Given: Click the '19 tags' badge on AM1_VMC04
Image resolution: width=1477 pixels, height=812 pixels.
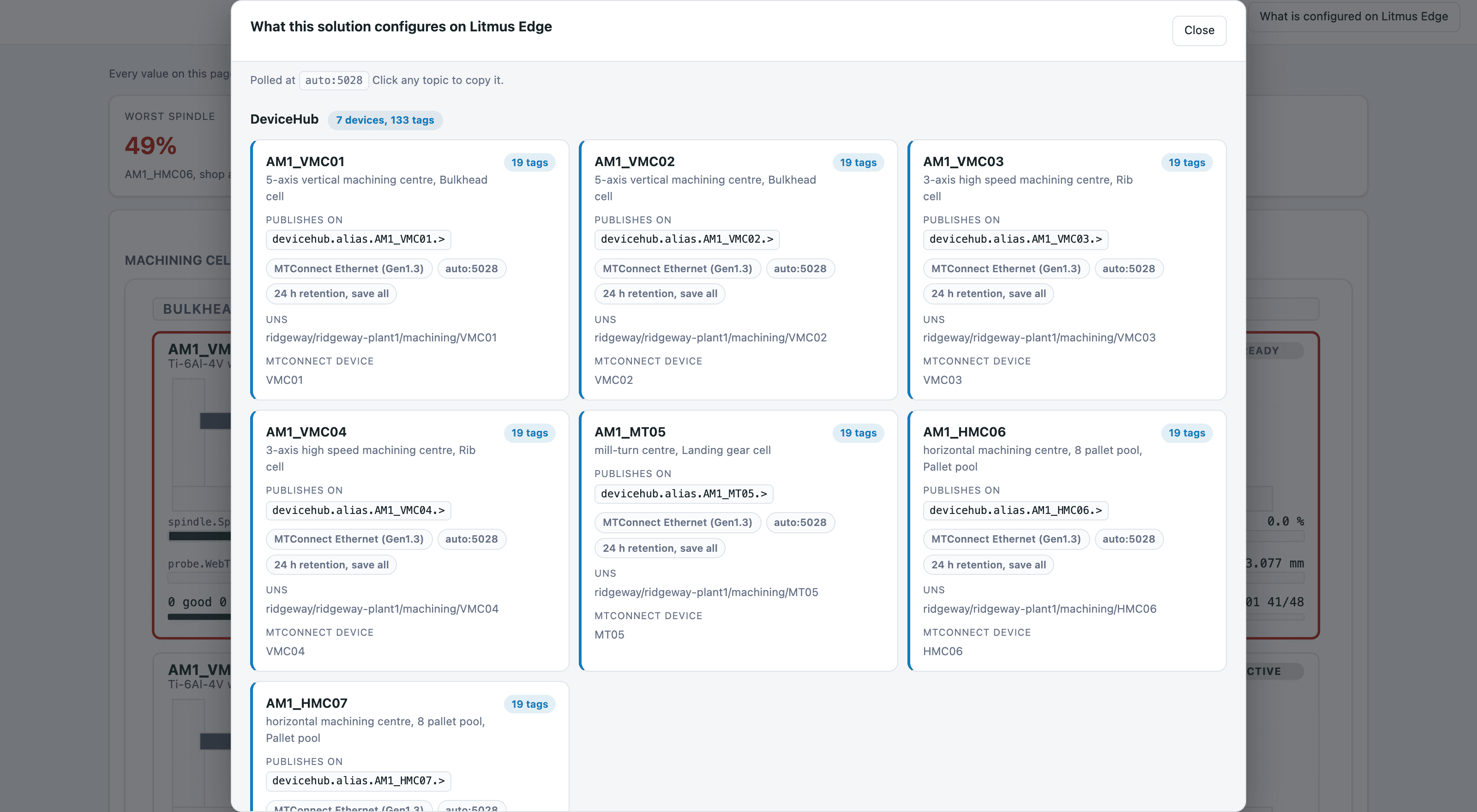Looking at the screenshot, I should click(529, 433).
